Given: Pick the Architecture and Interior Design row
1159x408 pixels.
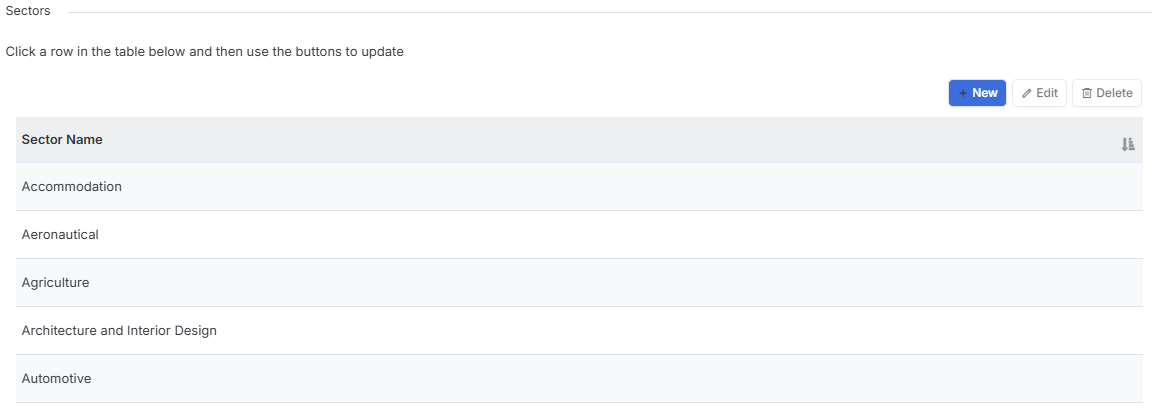Looking at the screenshot, I should point(579,330).
